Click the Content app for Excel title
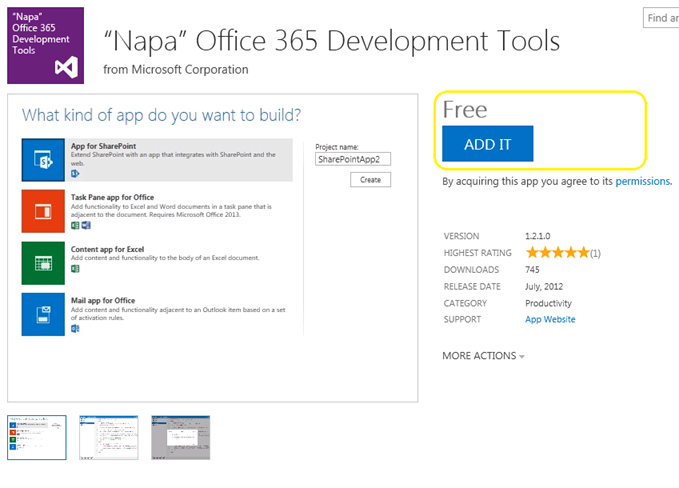679x488 pixels. (x=107, y=249)
